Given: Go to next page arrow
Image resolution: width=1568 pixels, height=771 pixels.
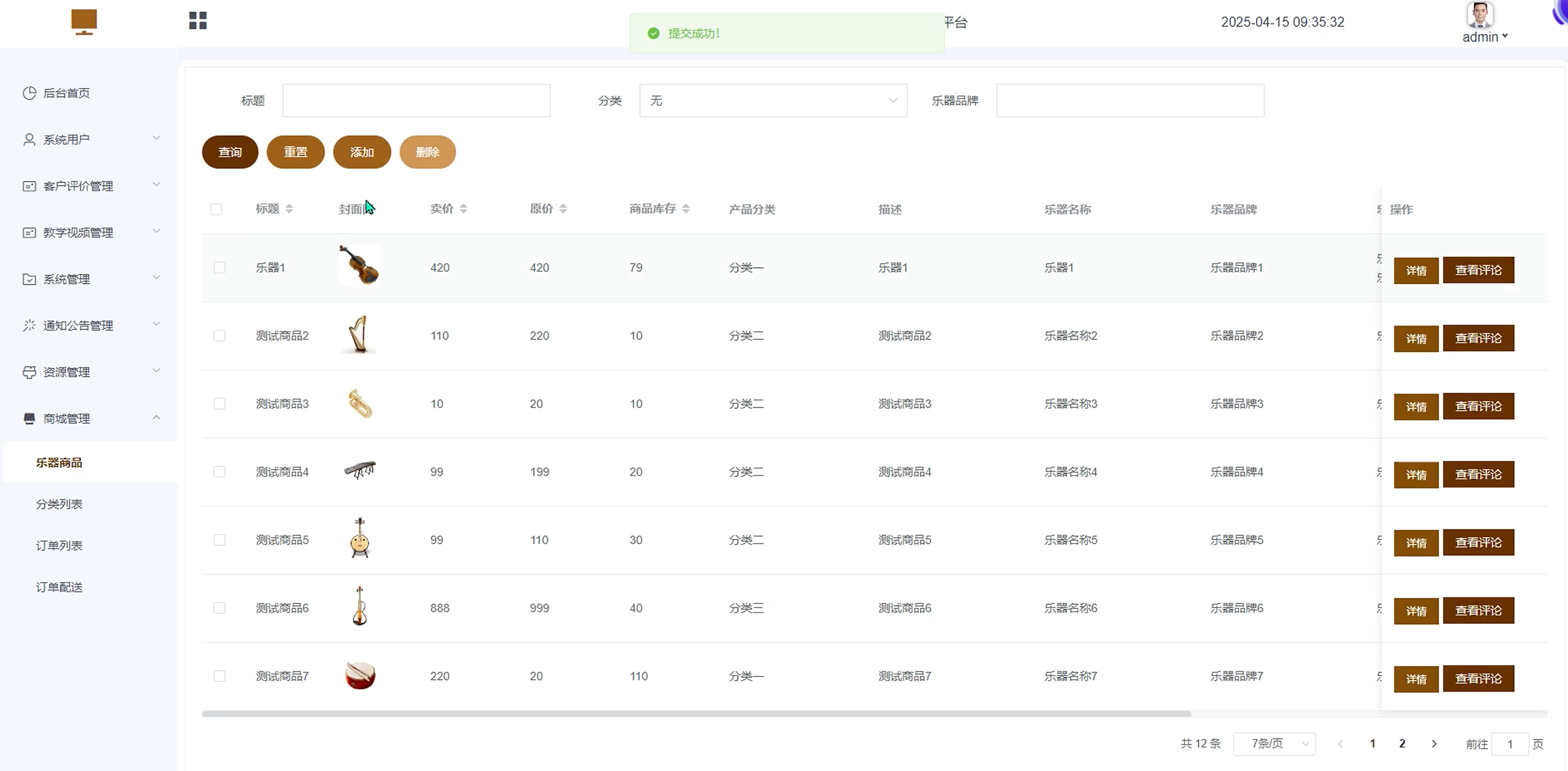Looking at the screenshot, I should (1434, 744).
